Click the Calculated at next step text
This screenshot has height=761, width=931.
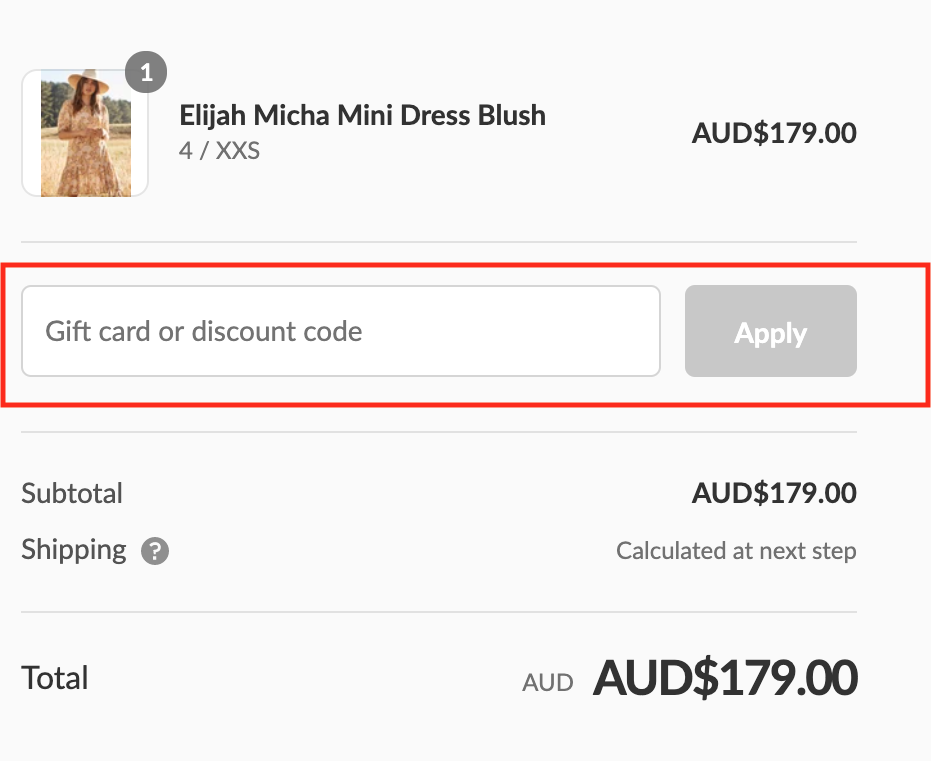[x=735, y=551]
